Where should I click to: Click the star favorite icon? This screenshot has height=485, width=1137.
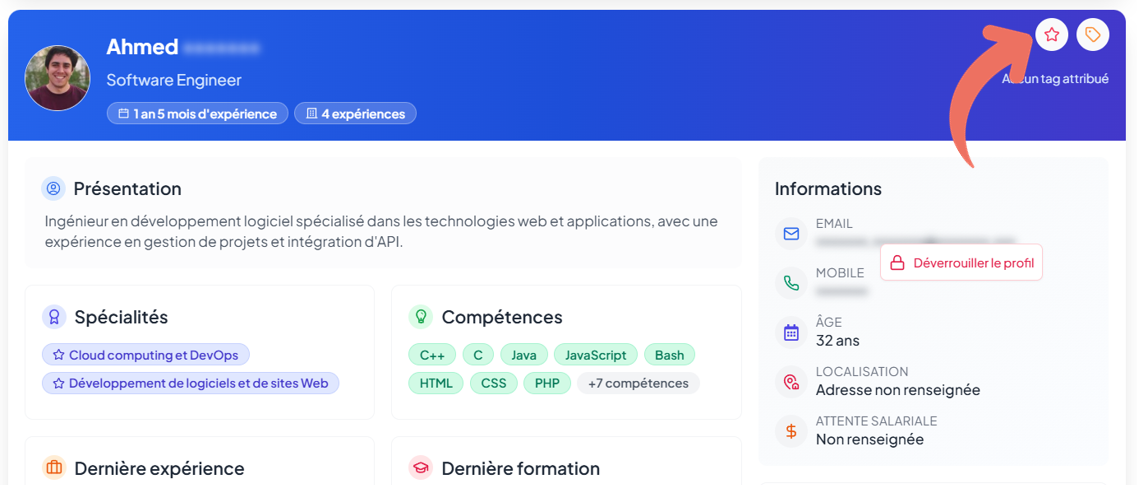click(1051, 35)
